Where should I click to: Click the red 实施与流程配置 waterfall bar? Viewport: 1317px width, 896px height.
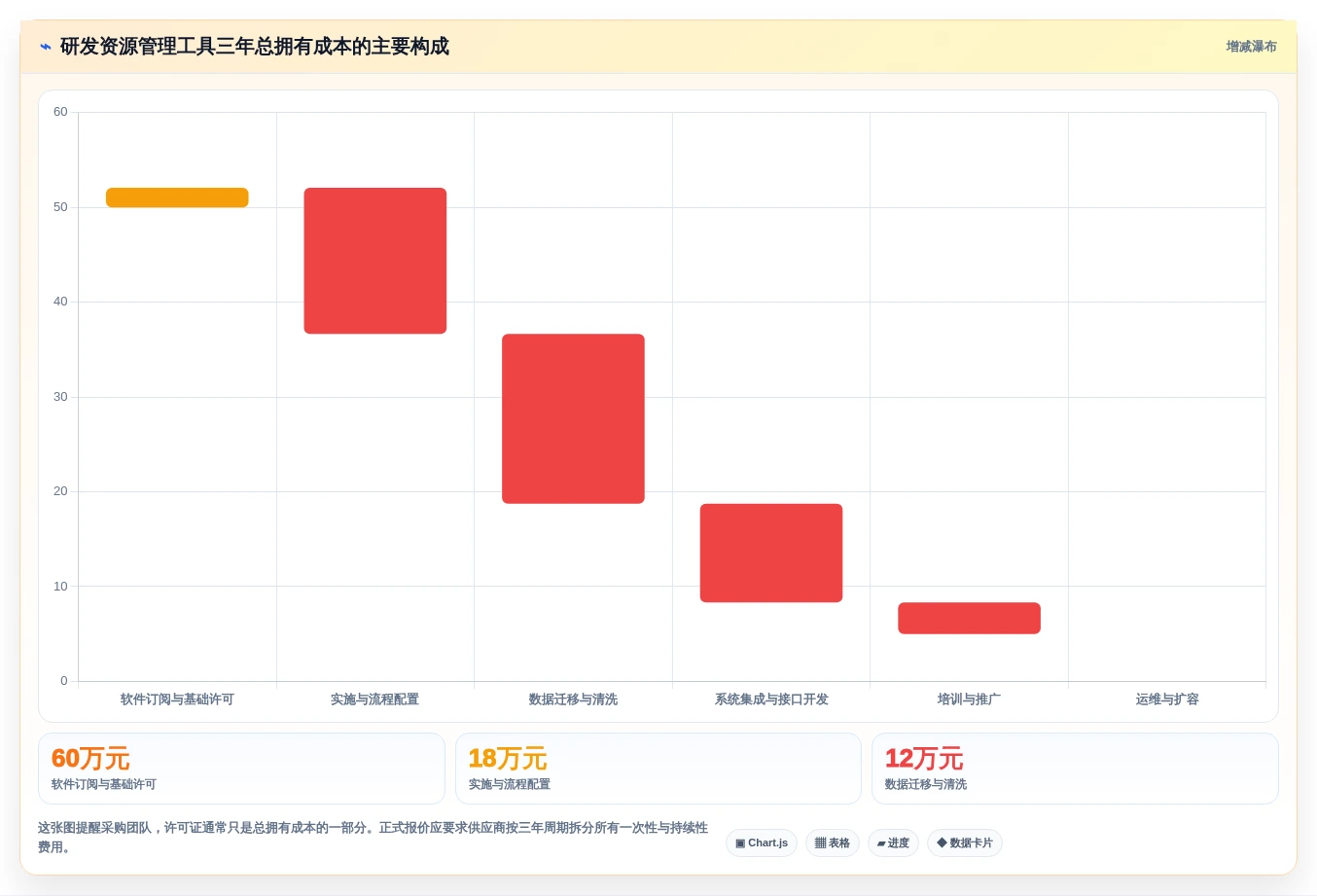coord(375,261)
